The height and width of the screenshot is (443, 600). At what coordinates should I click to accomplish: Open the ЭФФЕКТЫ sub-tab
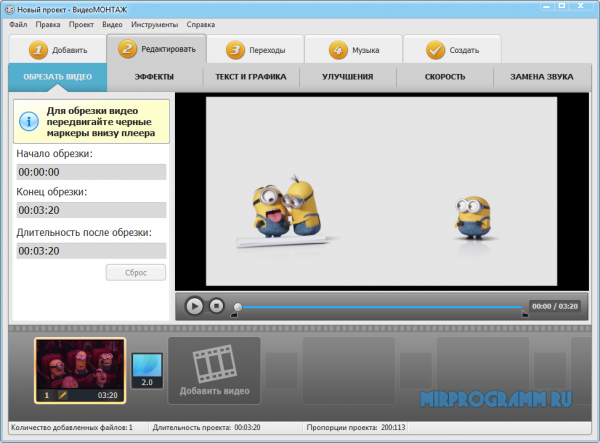coord(154,77)
